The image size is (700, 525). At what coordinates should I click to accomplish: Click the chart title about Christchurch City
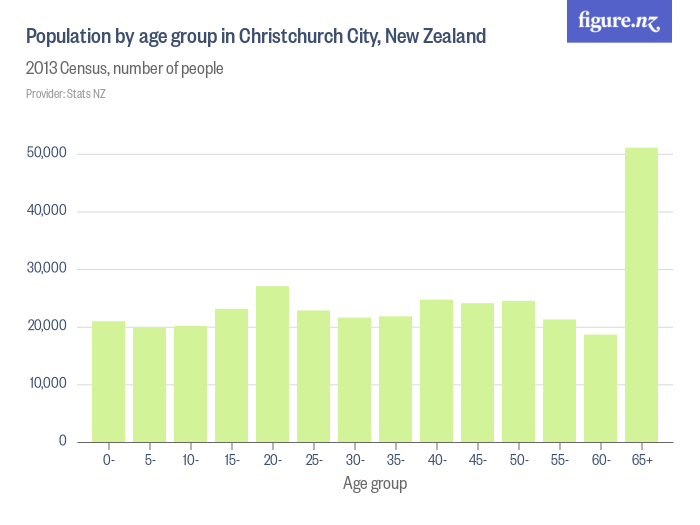tap(256, 37)
